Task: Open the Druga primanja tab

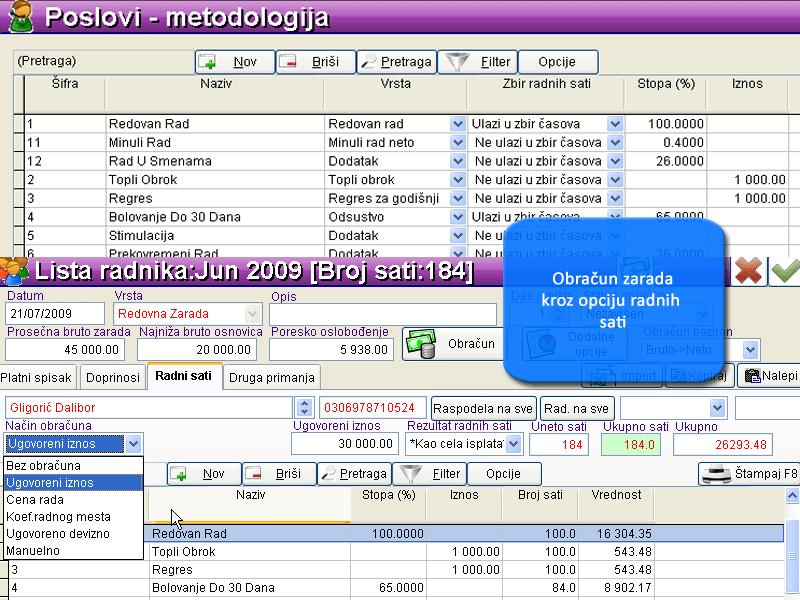Action: [272, 377]
